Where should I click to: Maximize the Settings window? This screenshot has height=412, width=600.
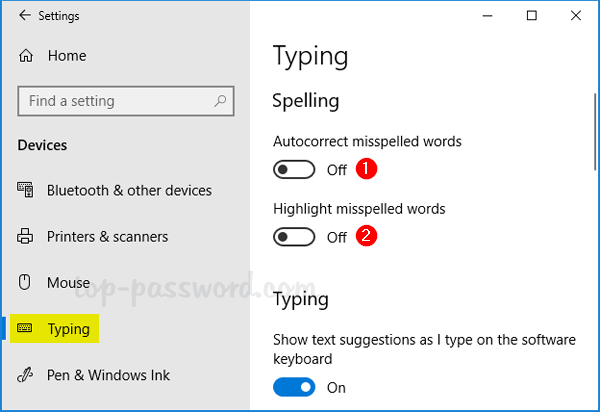pyautogui.click(x=532, y=15)
